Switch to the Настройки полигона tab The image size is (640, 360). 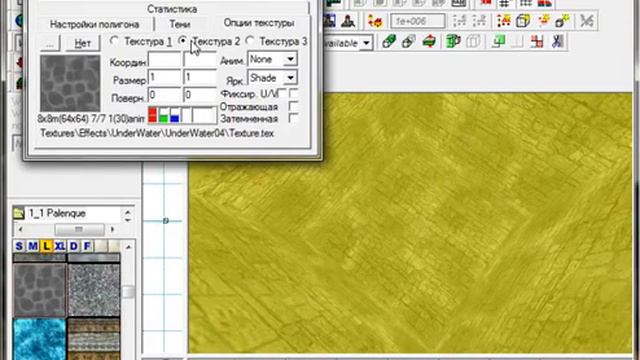(x=95, y=24)
